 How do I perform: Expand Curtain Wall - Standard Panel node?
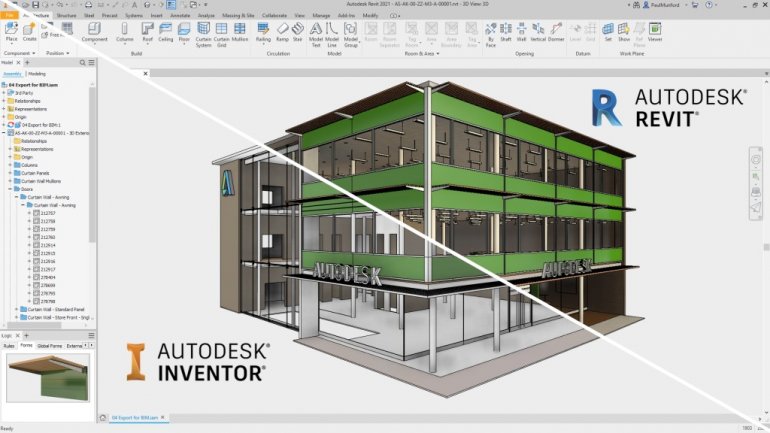coord(17,309)
